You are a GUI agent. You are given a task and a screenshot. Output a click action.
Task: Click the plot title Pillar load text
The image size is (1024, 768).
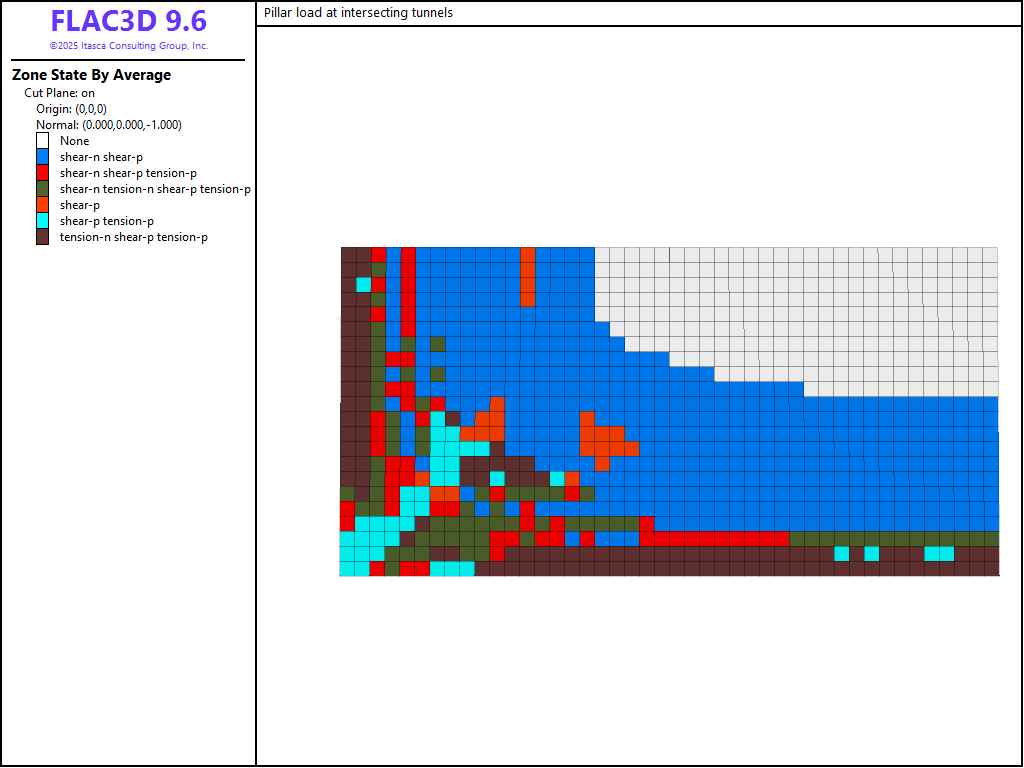pos(358,13)
